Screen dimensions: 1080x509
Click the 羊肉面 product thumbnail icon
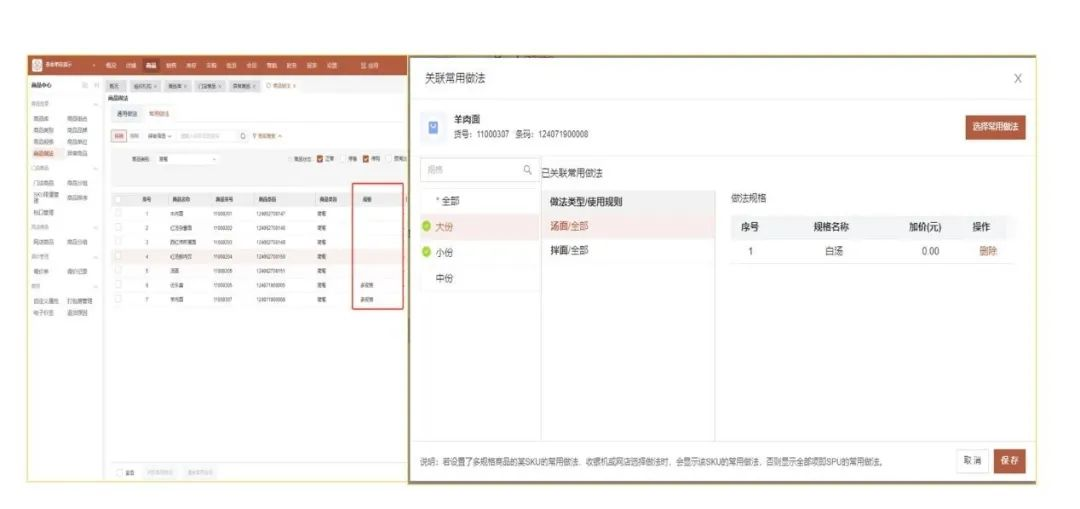click(433, 127)
